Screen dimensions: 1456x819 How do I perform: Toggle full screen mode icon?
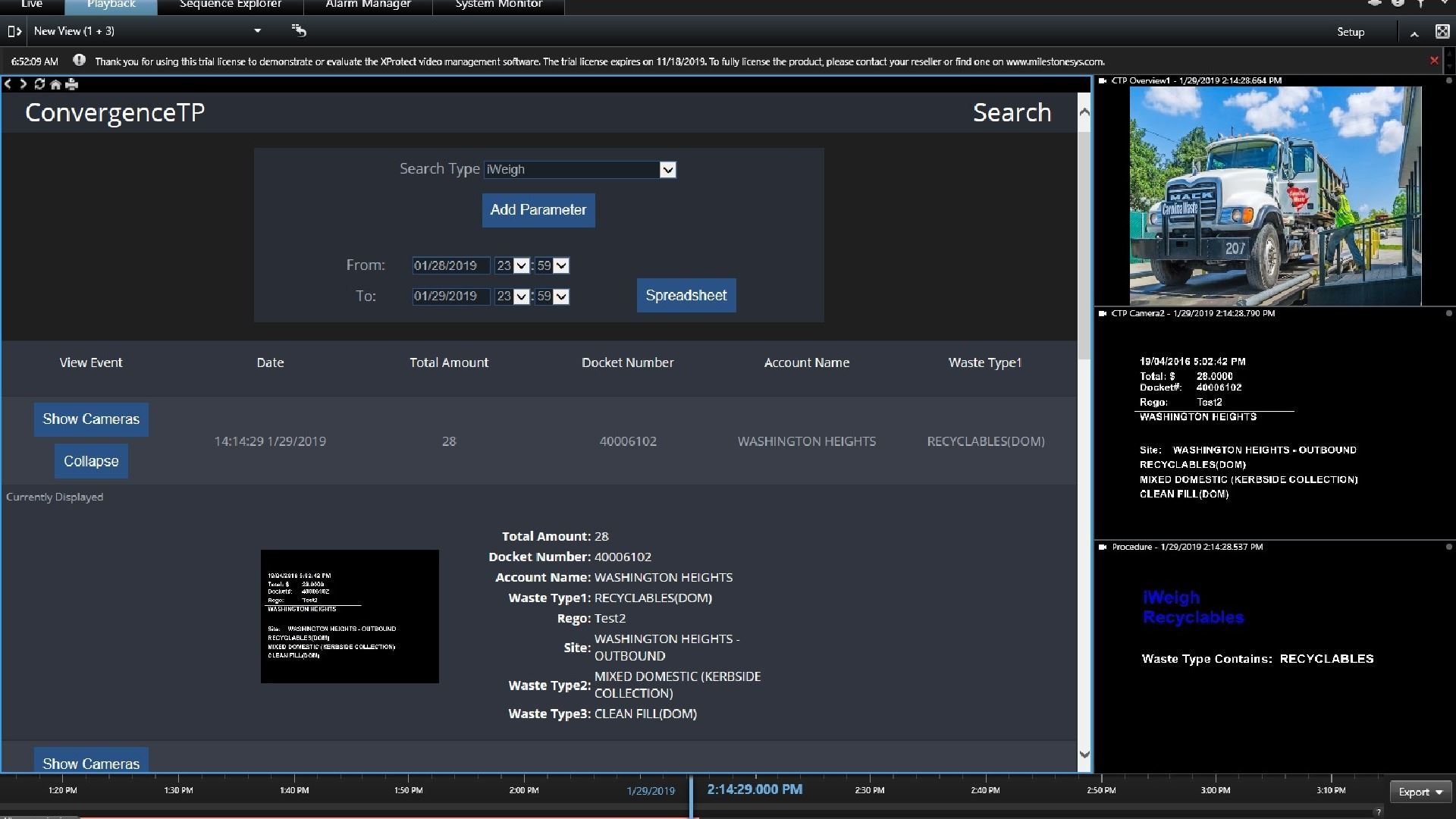[1442, 31]
